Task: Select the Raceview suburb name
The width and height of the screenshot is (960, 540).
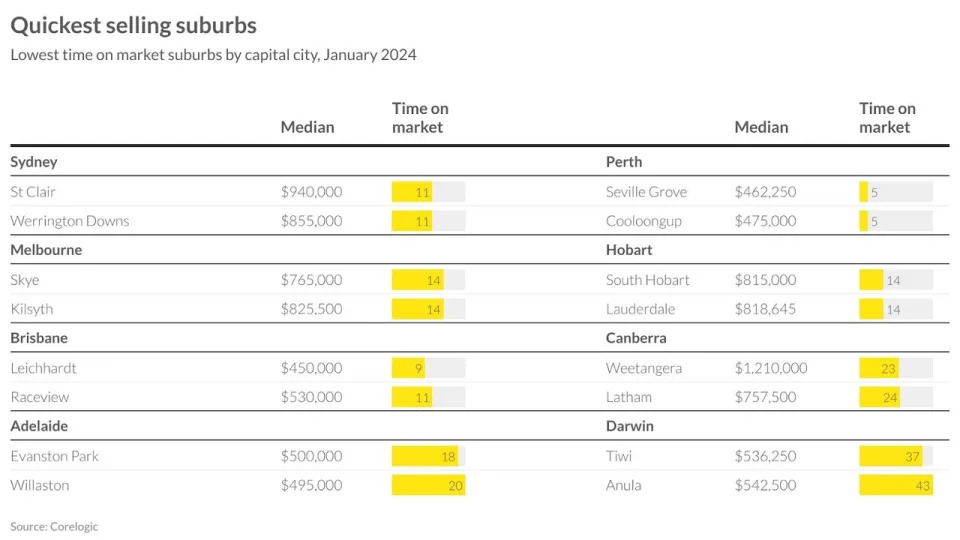Action: point(40,397)
